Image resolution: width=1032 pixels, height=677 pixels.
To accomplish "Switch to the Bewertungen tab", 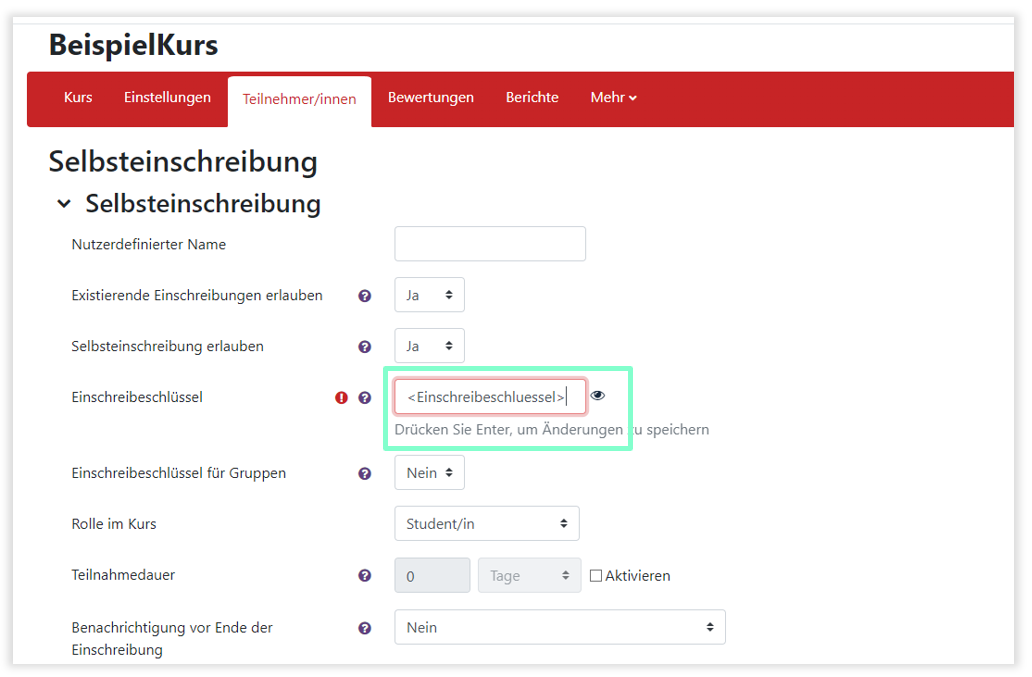I will pos(431,98).
